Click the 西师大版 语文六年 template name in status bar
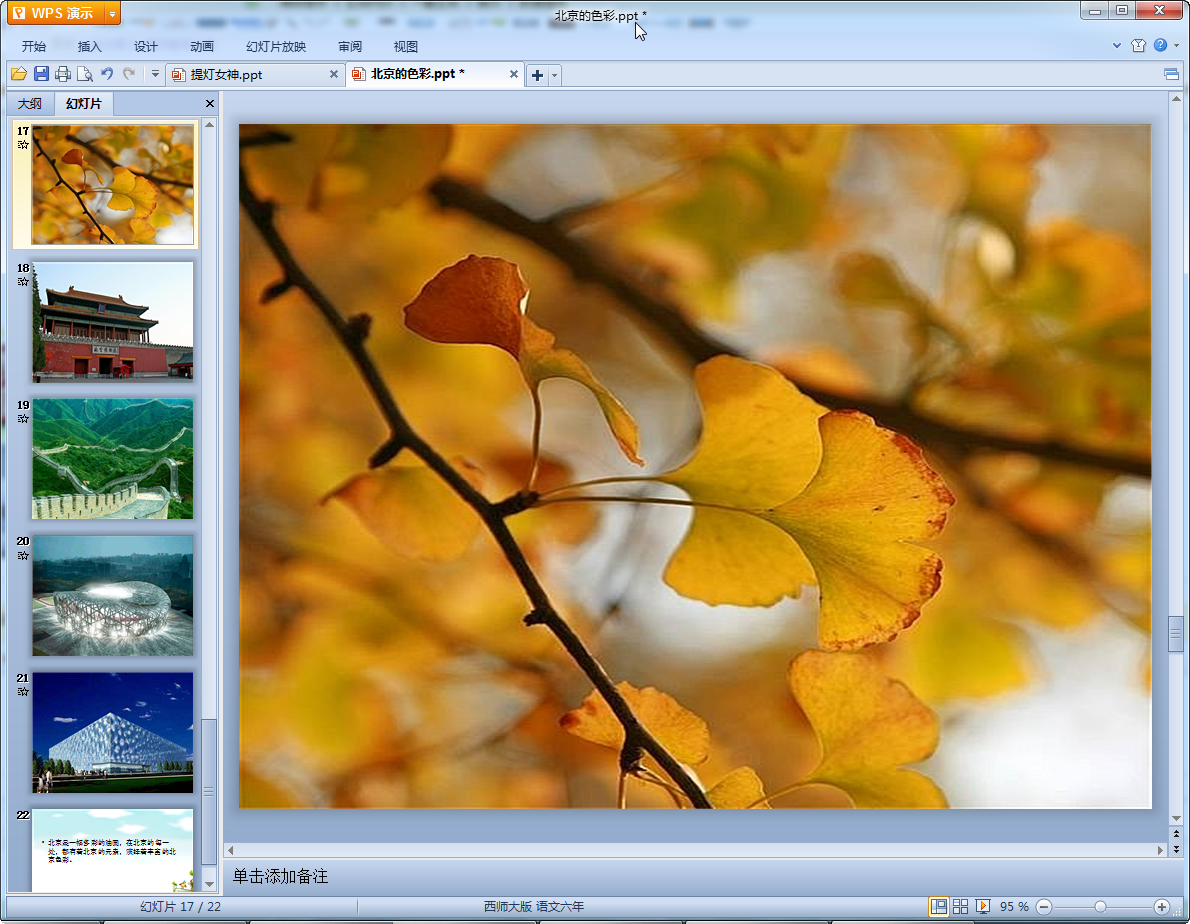This screenshot has width=1190, height=924. (x=534, y=907)
